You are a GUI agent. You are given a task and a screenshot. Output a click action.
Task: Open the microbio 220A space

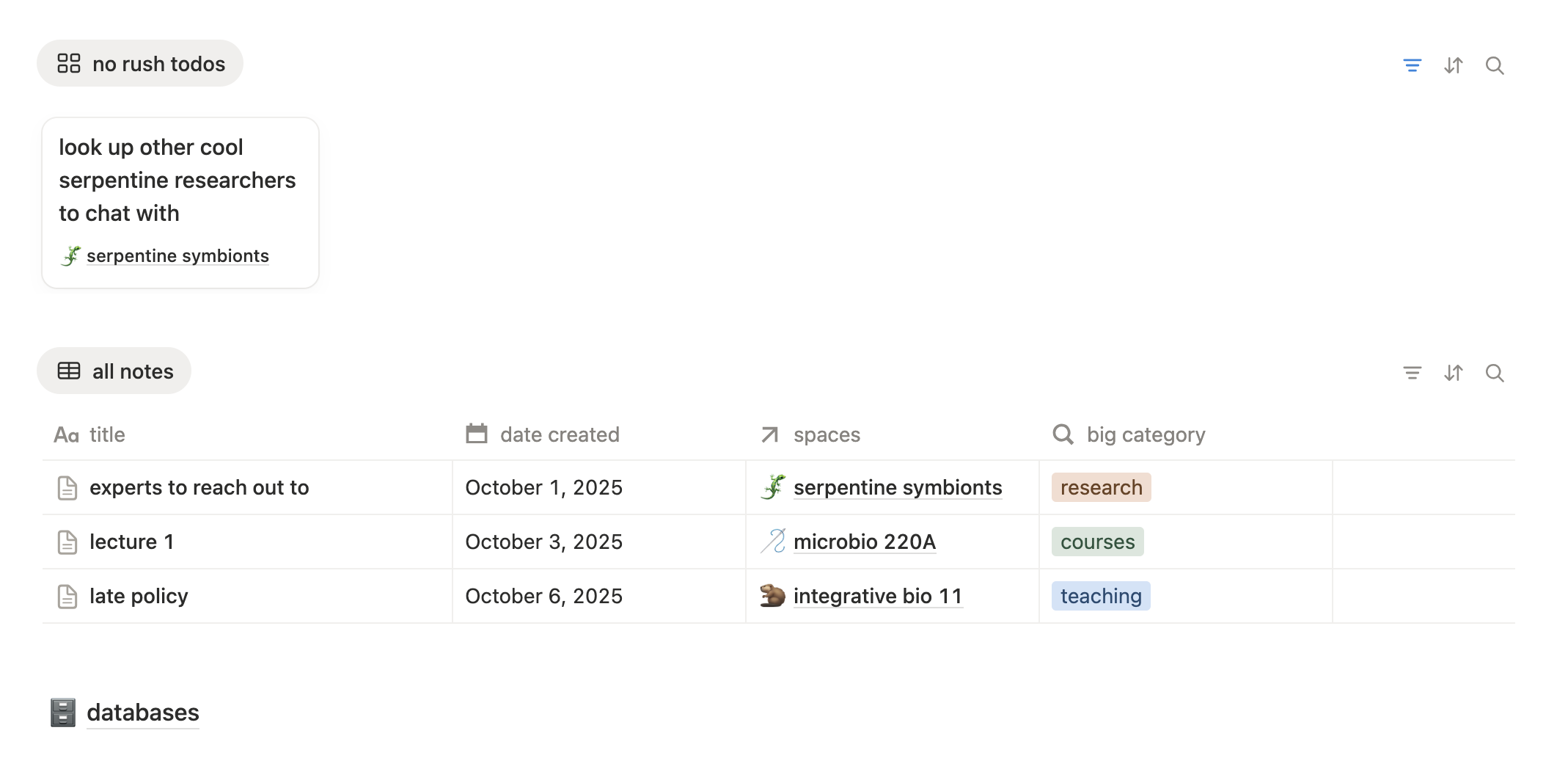tap(865, 542)
